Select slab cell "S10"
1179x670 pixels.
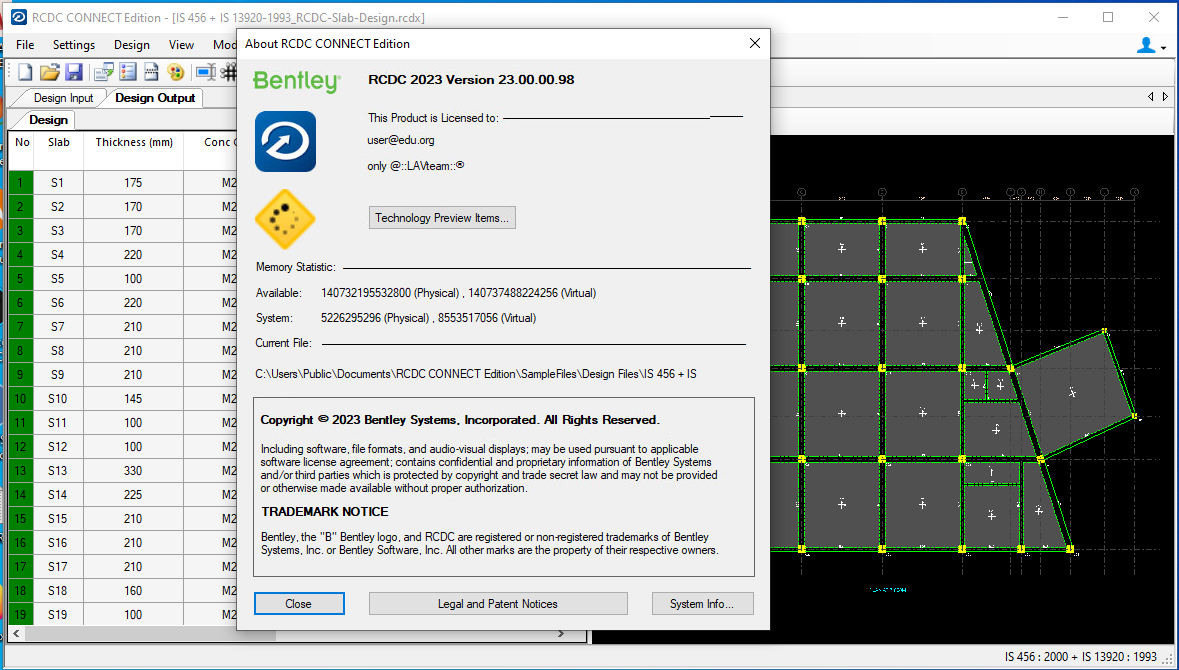click(x=58, y=399)
